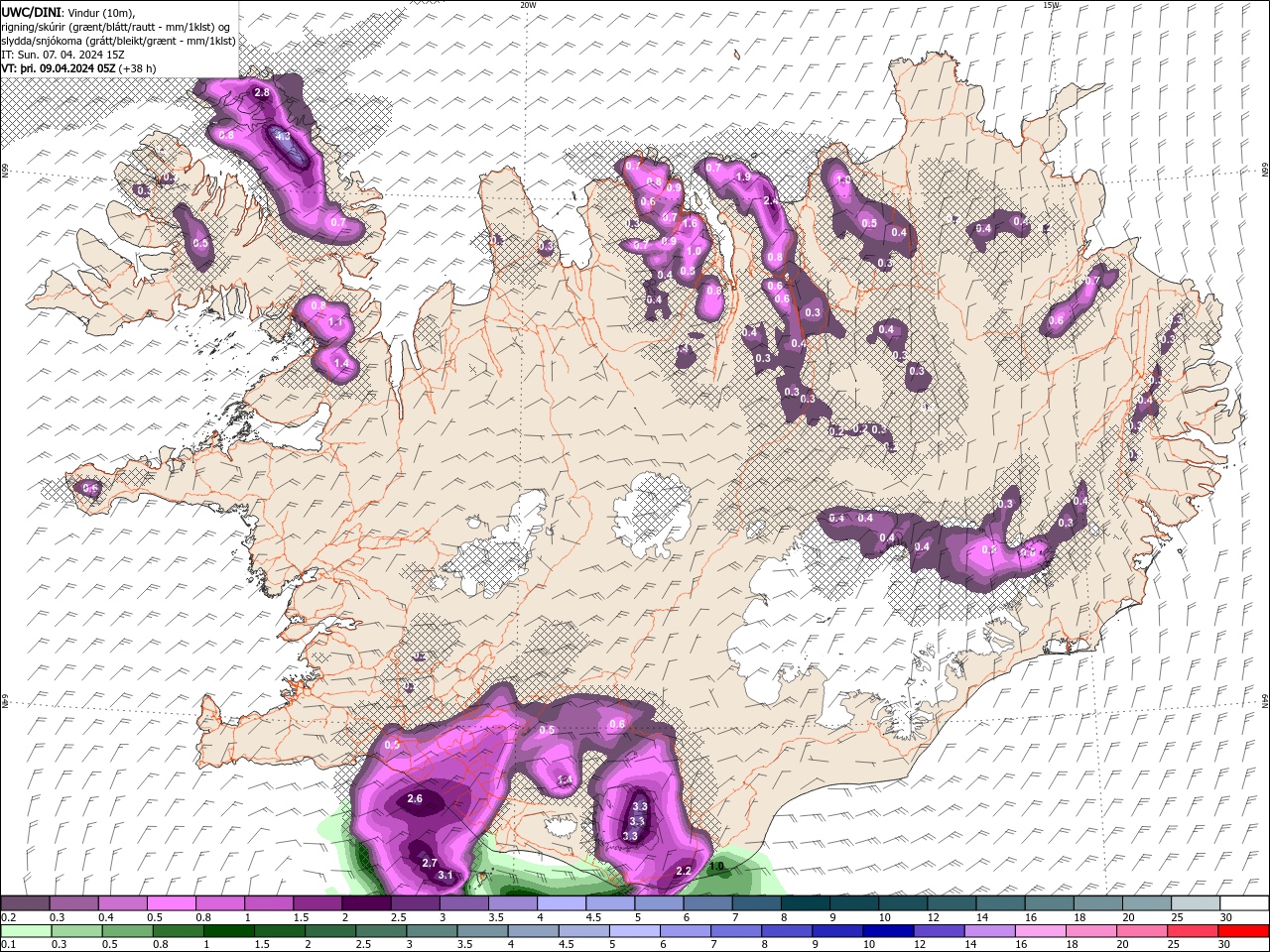Image resolution: width=1270 pixels, height=952 pixels.
Task: Click the UWC/DINI title text
Action: (x=31, y=12)
